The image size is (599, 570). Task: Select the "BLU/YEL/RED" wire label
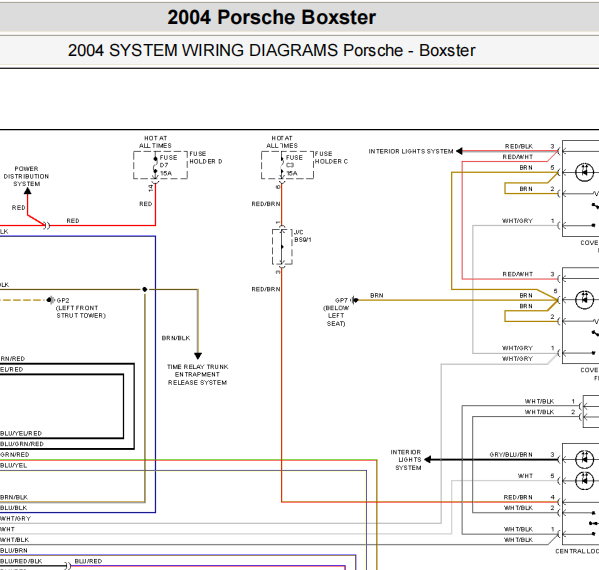21,433
